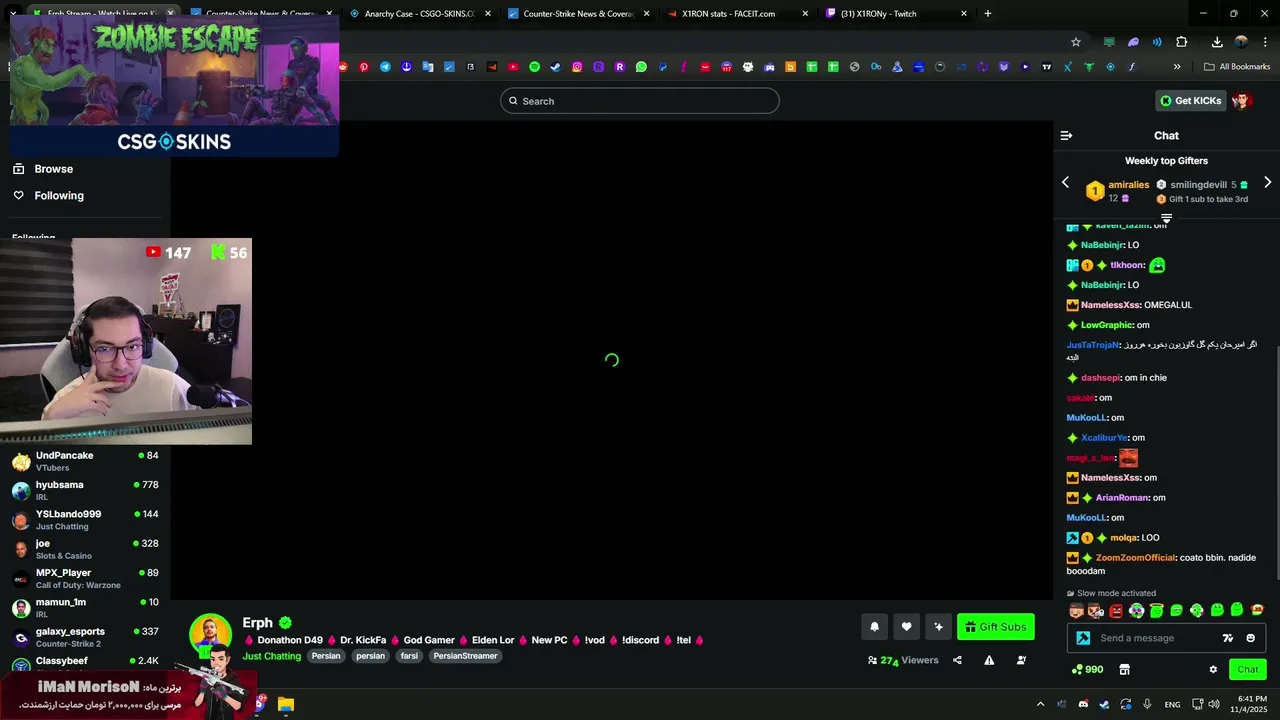Close the Anarchy Case tab
This screenshot has width=1280, height=720.
(x=487, y=14)
